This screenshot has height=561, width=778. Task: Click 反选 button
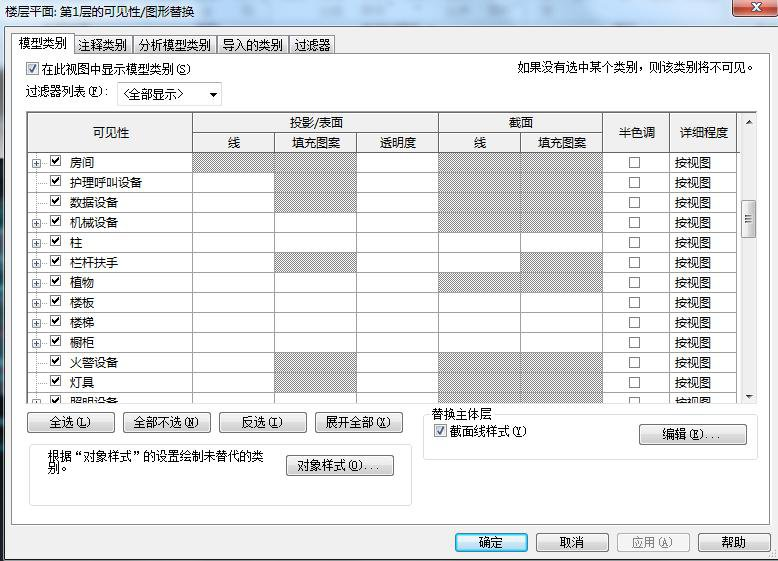(262, 423)
